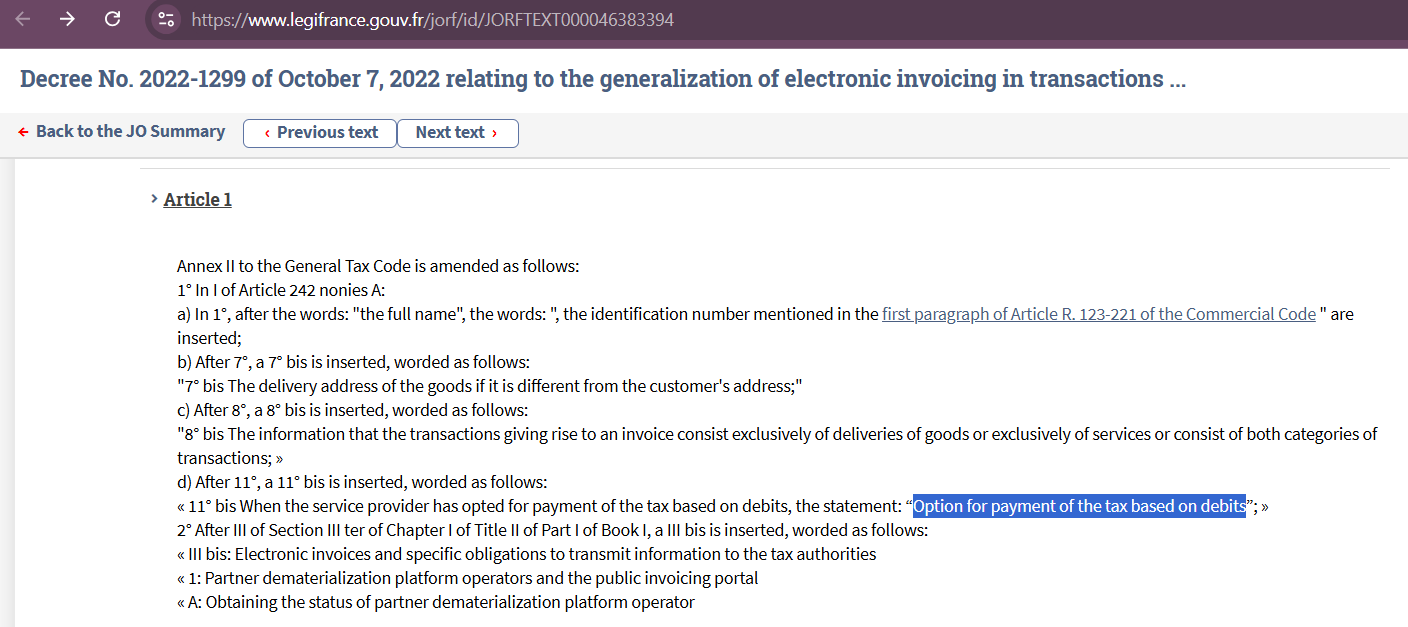The image size is (1408, 627).
Task: Go back using the browser back arrow
Action: pos(22,19)
